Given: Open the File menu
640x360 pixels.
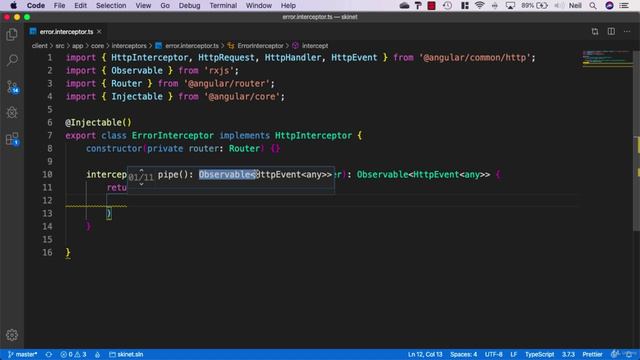Looking at the screenshot, I should pos(59,5).
